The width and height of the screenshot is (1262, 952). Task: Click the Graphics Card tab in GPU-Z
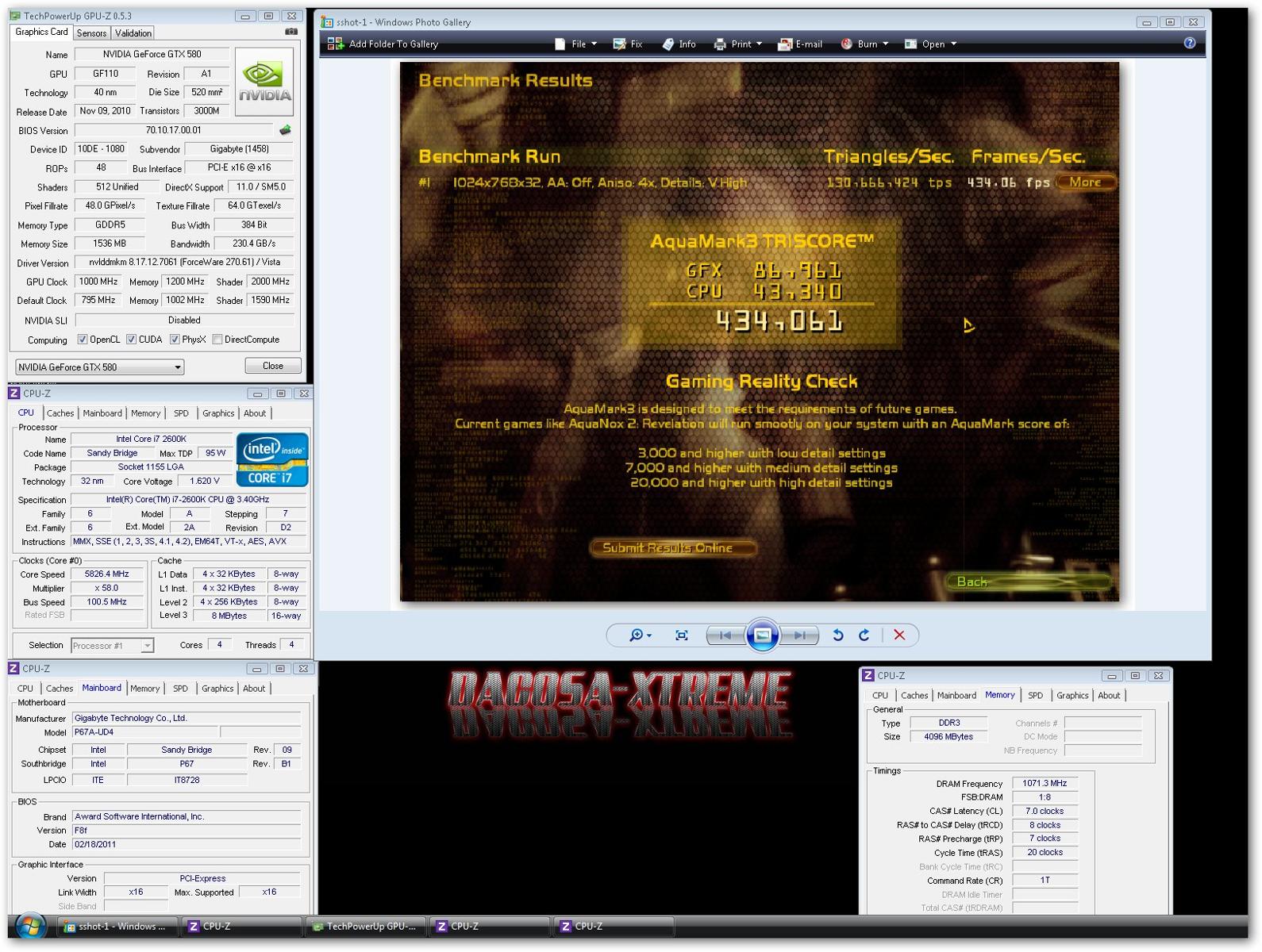point(41,32)
